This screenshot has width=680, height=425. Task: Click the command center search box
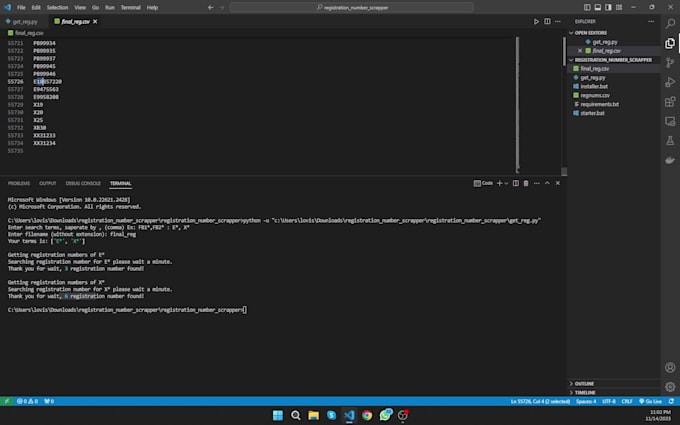click(x=352, y=7)
